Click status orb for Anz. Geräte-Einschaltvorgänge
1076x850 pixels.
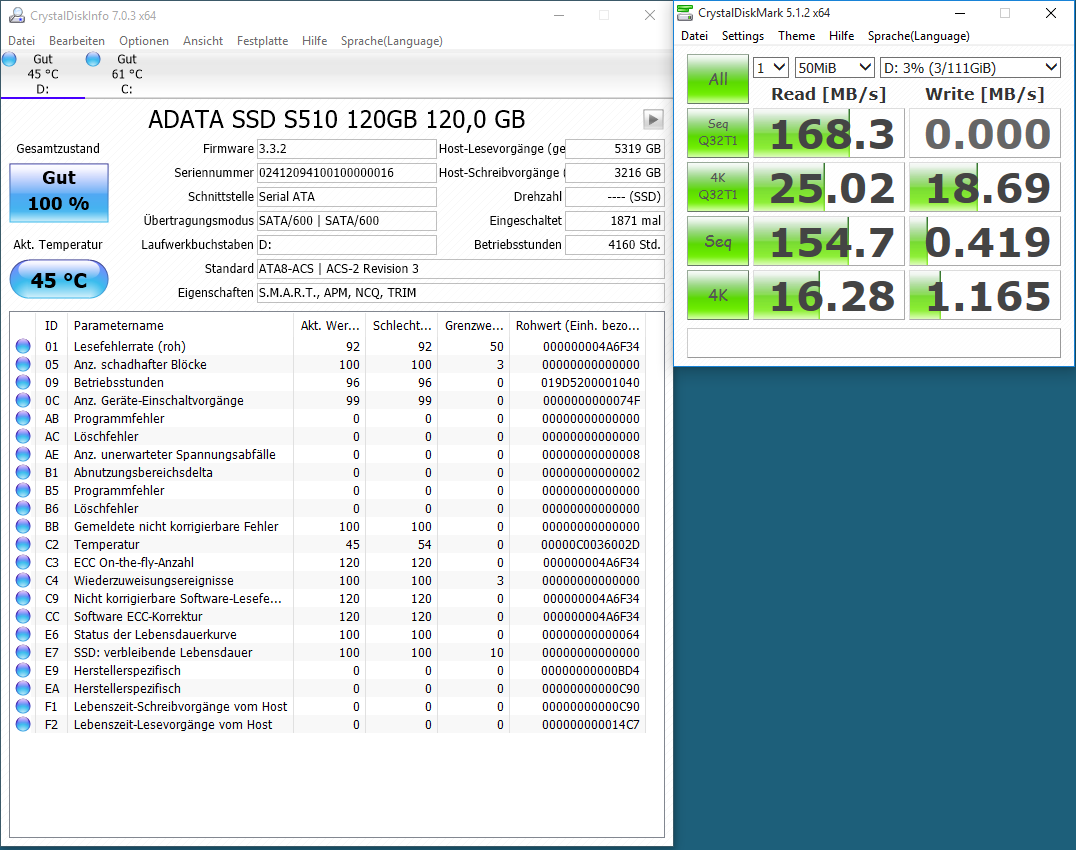23,400
